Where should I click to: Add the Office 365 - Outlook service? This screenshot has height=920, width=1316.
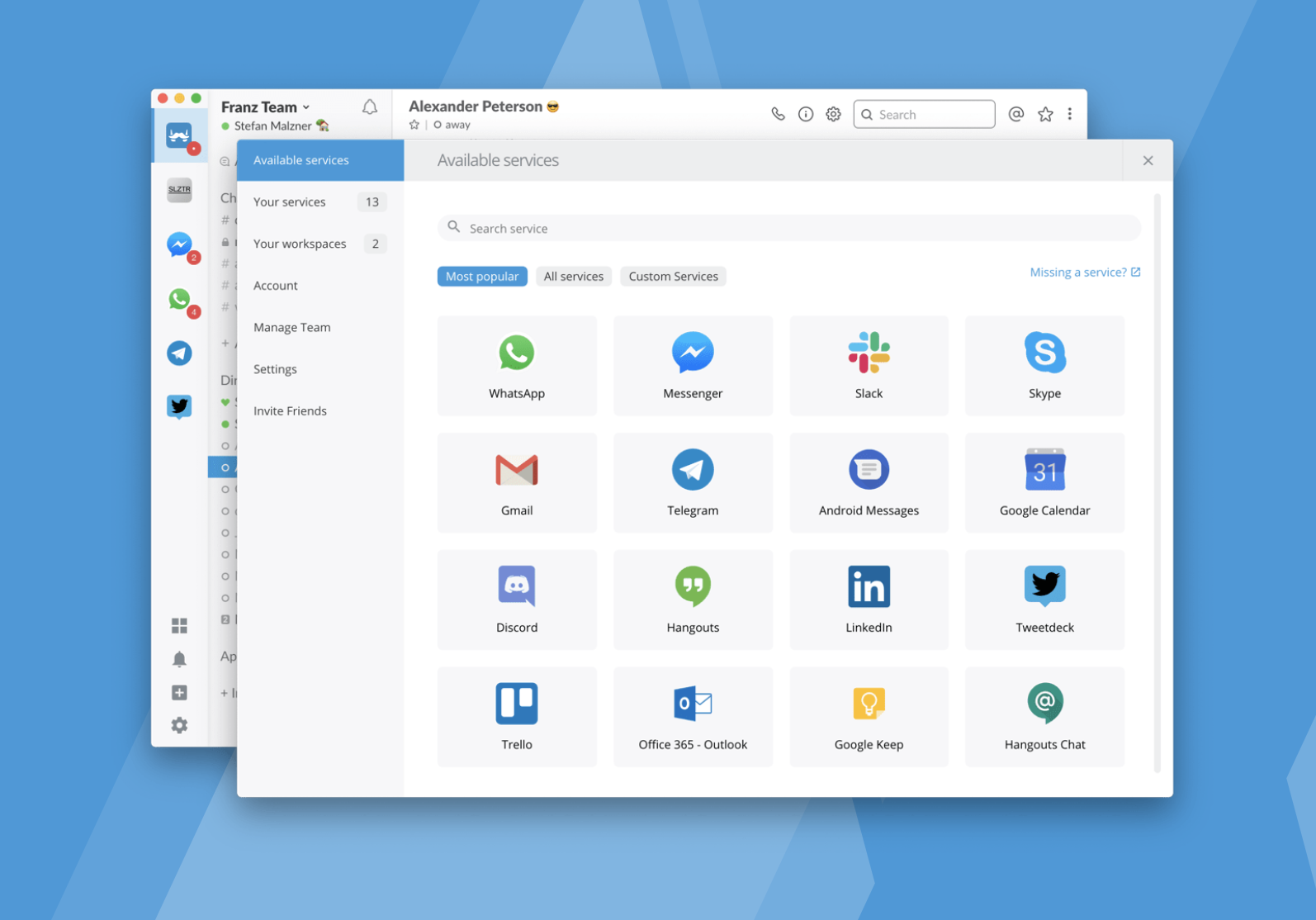pos(693,717)
